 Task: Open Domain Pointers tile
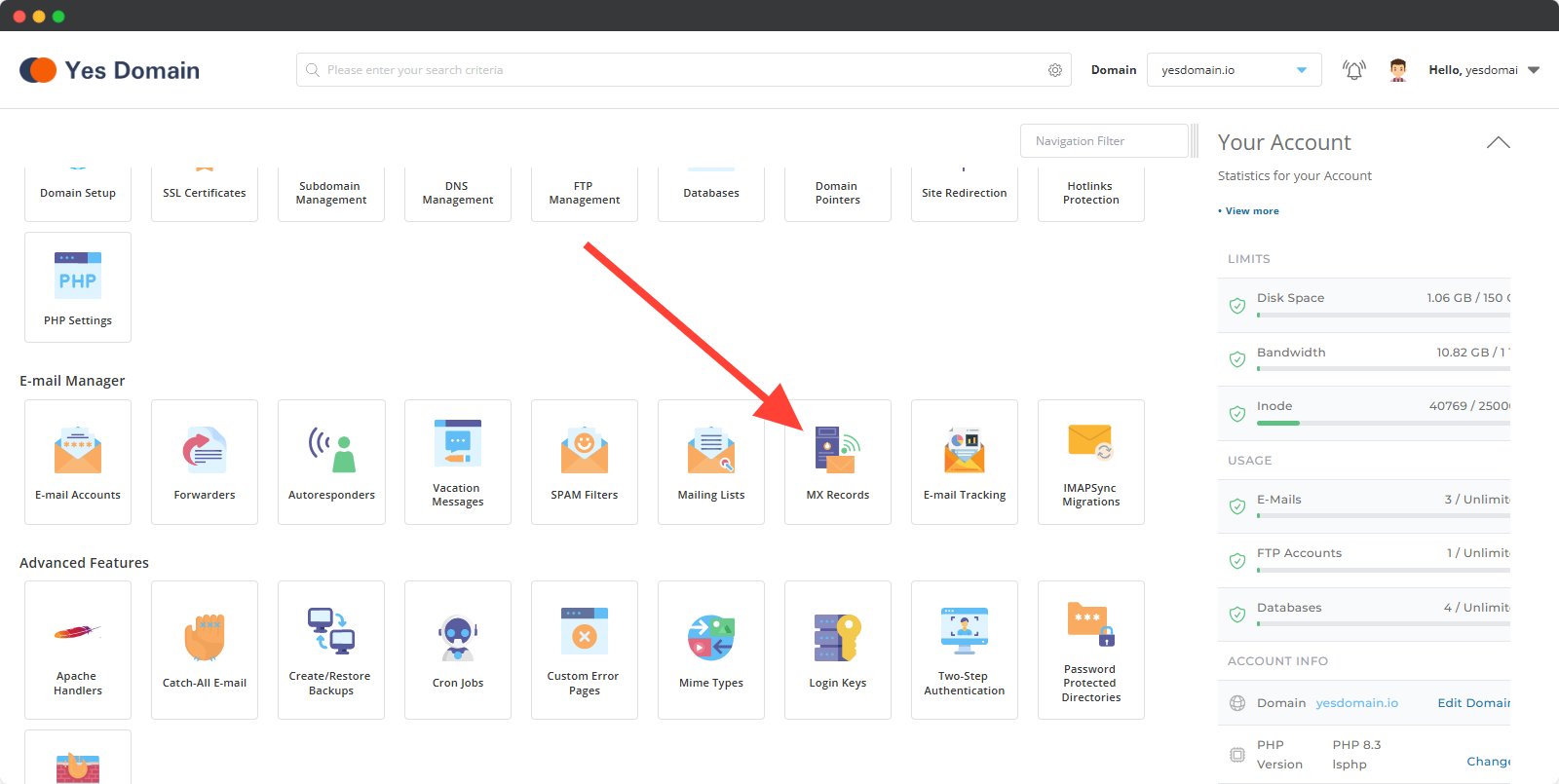(838, 194)
